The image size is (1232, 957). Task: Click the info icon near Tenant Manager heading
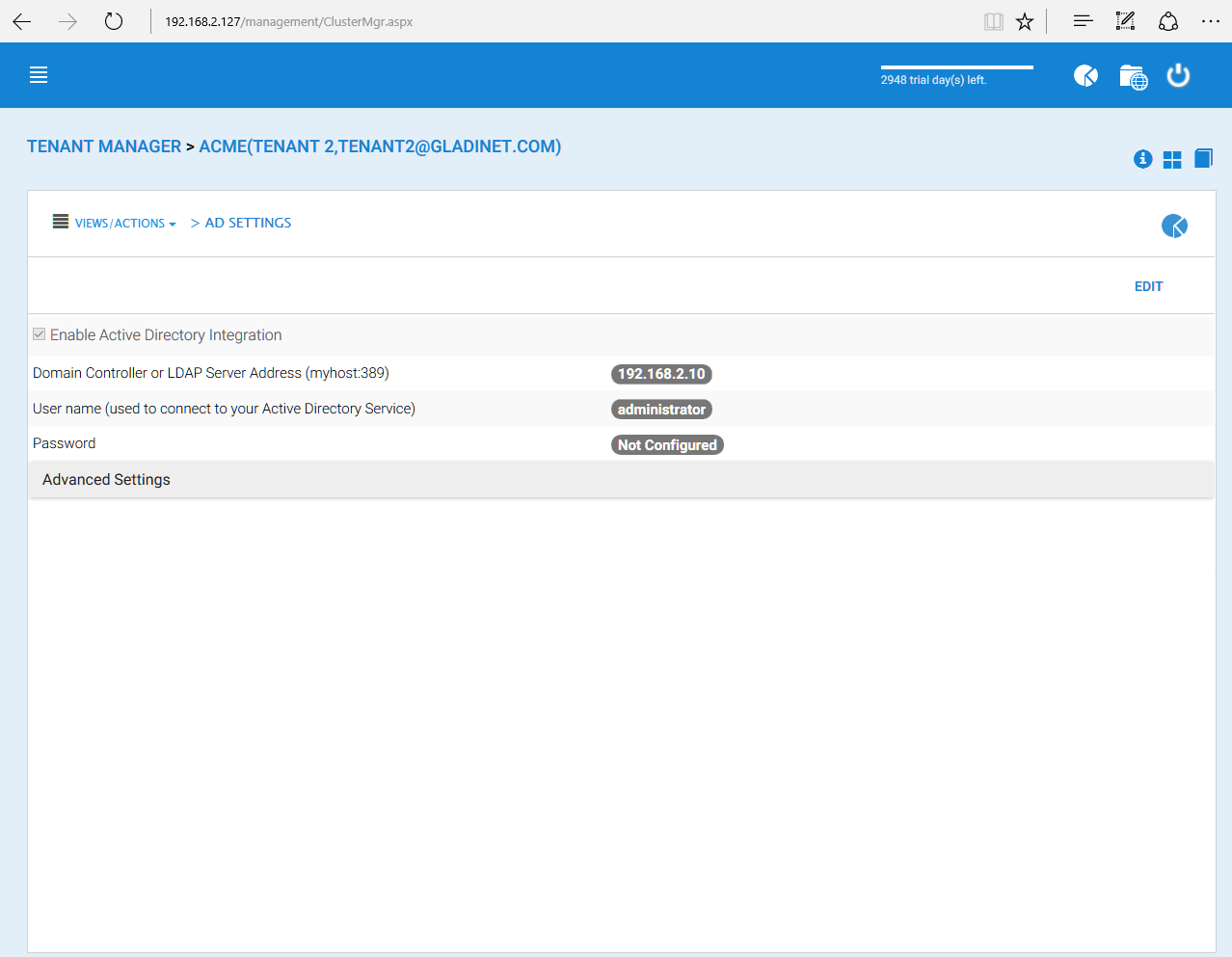click(x=1142, y=159)
